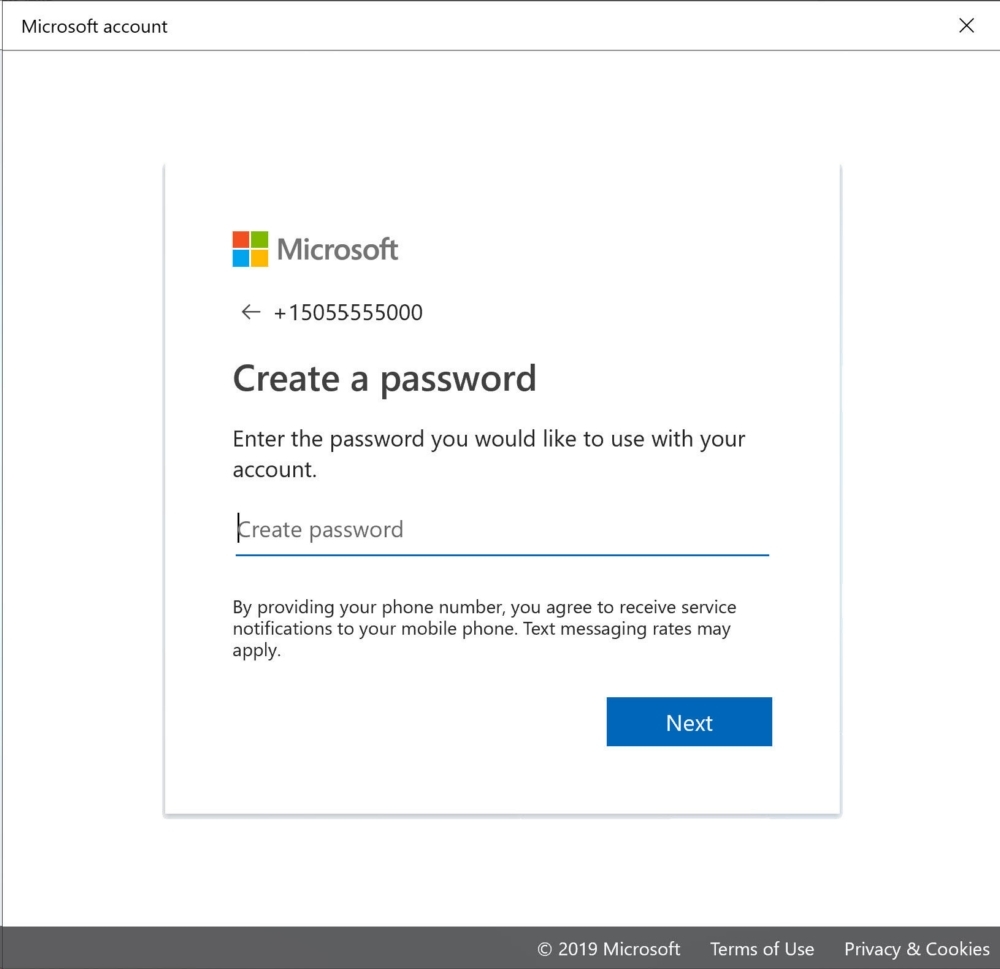Focus the Create password input field
This screenshot has width=1000, height=969.
pyautogui.click(x=500, y=530)
